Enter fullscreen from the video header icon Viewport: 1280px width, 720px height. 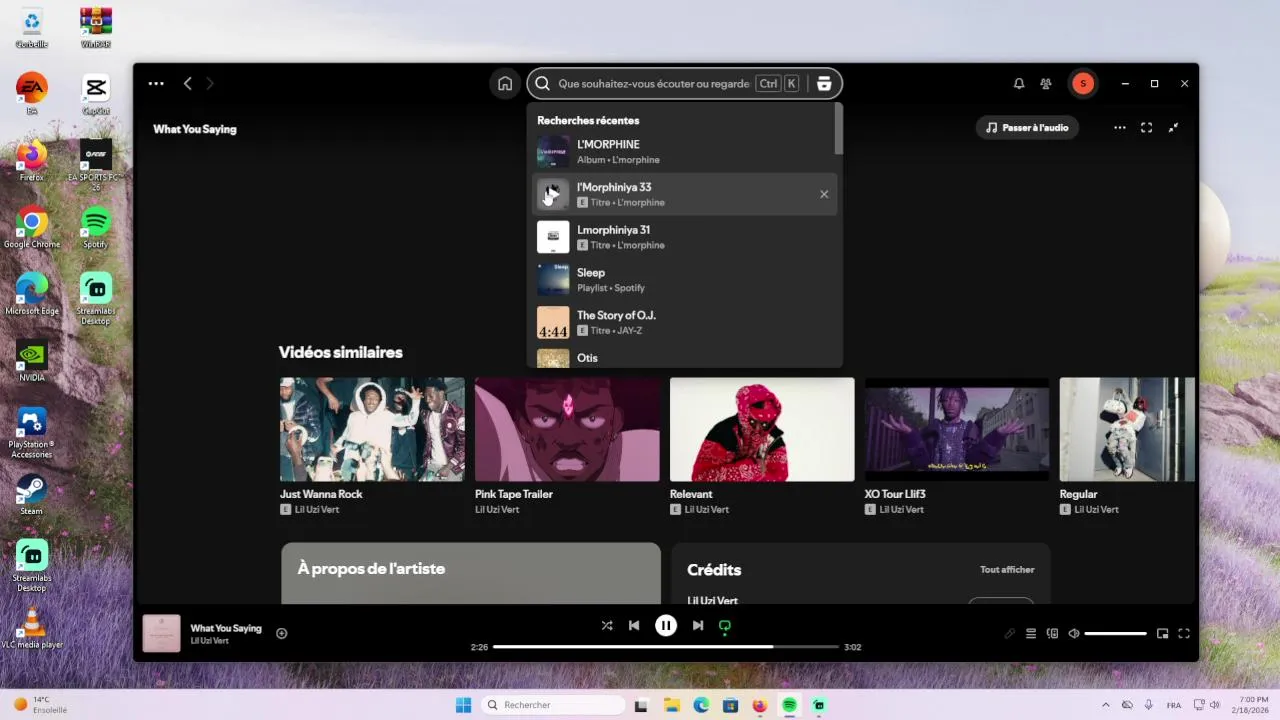tap(1147, 128)
